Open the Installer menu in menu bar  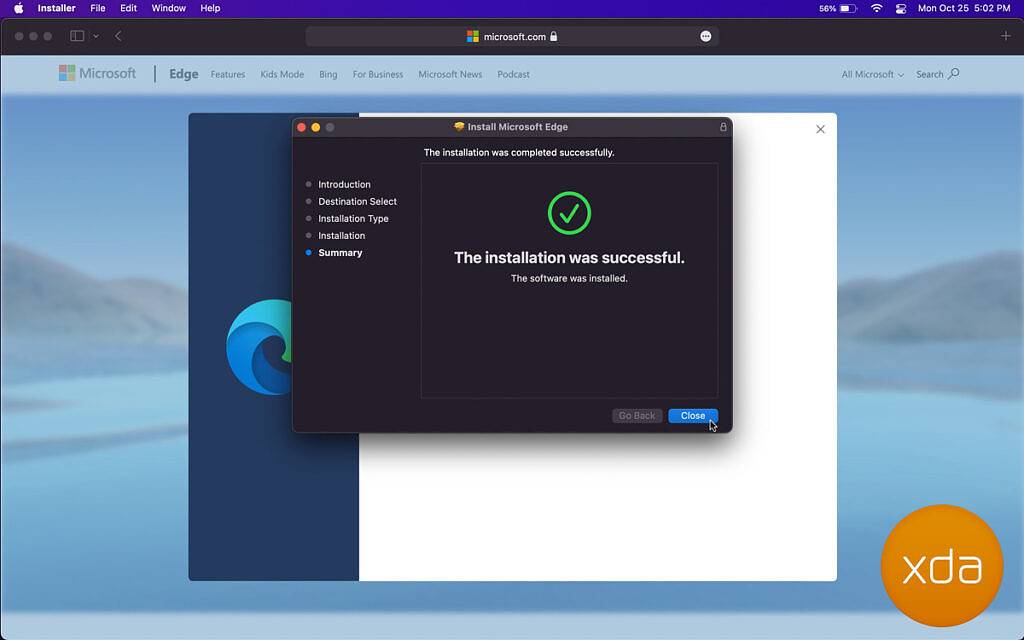[x=56, y=8]
